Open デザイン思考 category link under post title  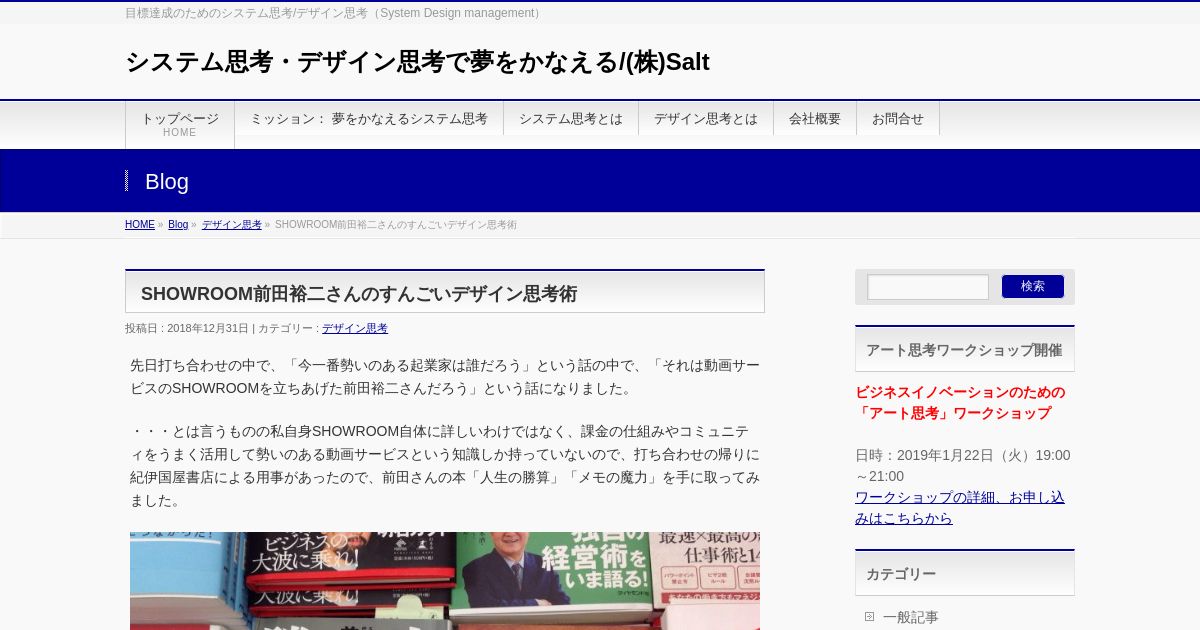(x=355, y=328)
